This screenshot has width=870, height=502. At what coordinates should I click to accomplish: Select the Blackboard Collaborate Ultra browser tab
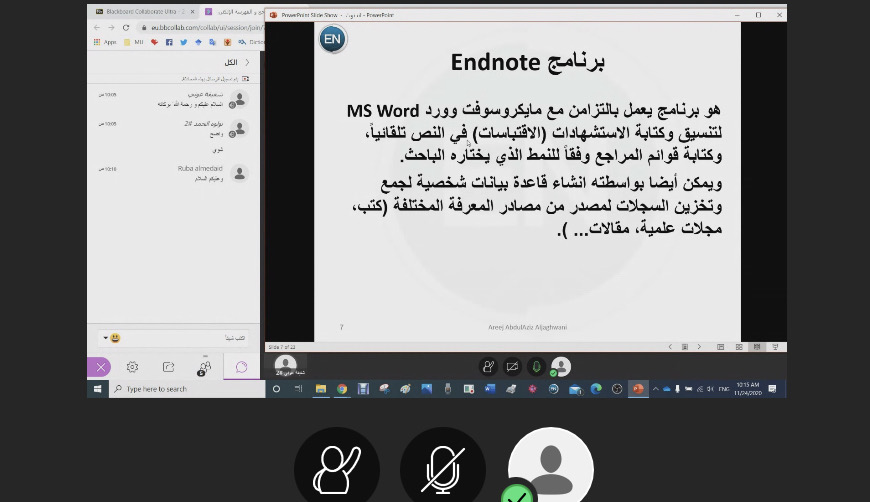[143, 12]
